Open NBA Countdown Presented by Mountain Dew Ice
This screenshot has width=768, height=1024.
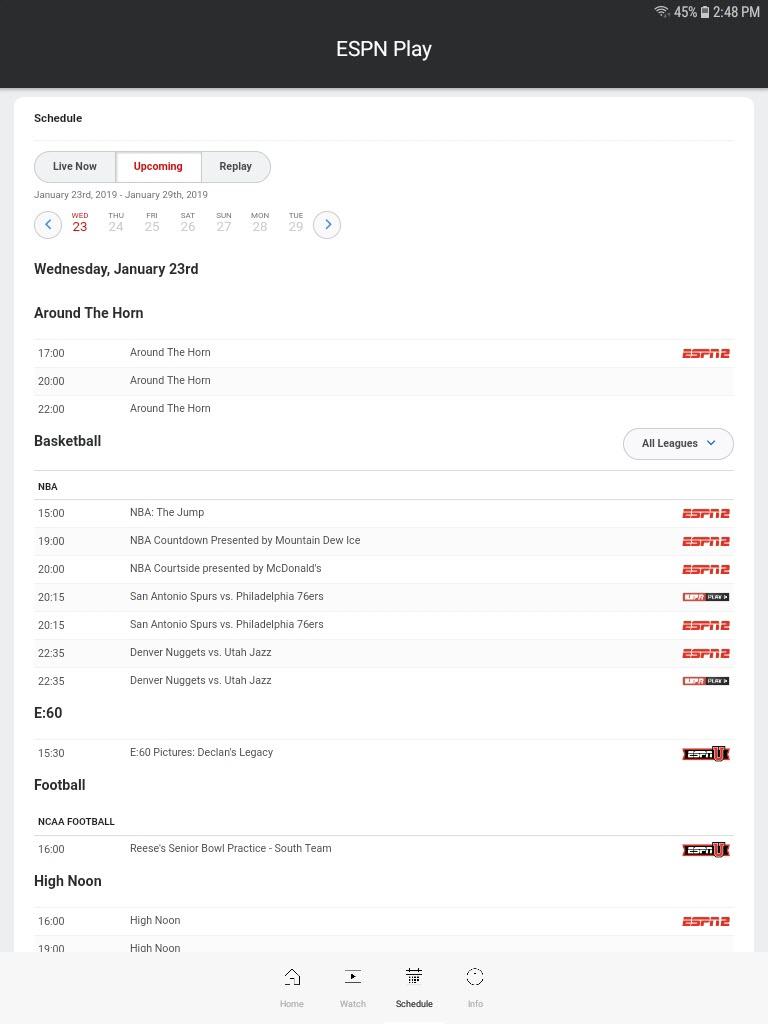[384, 541]
